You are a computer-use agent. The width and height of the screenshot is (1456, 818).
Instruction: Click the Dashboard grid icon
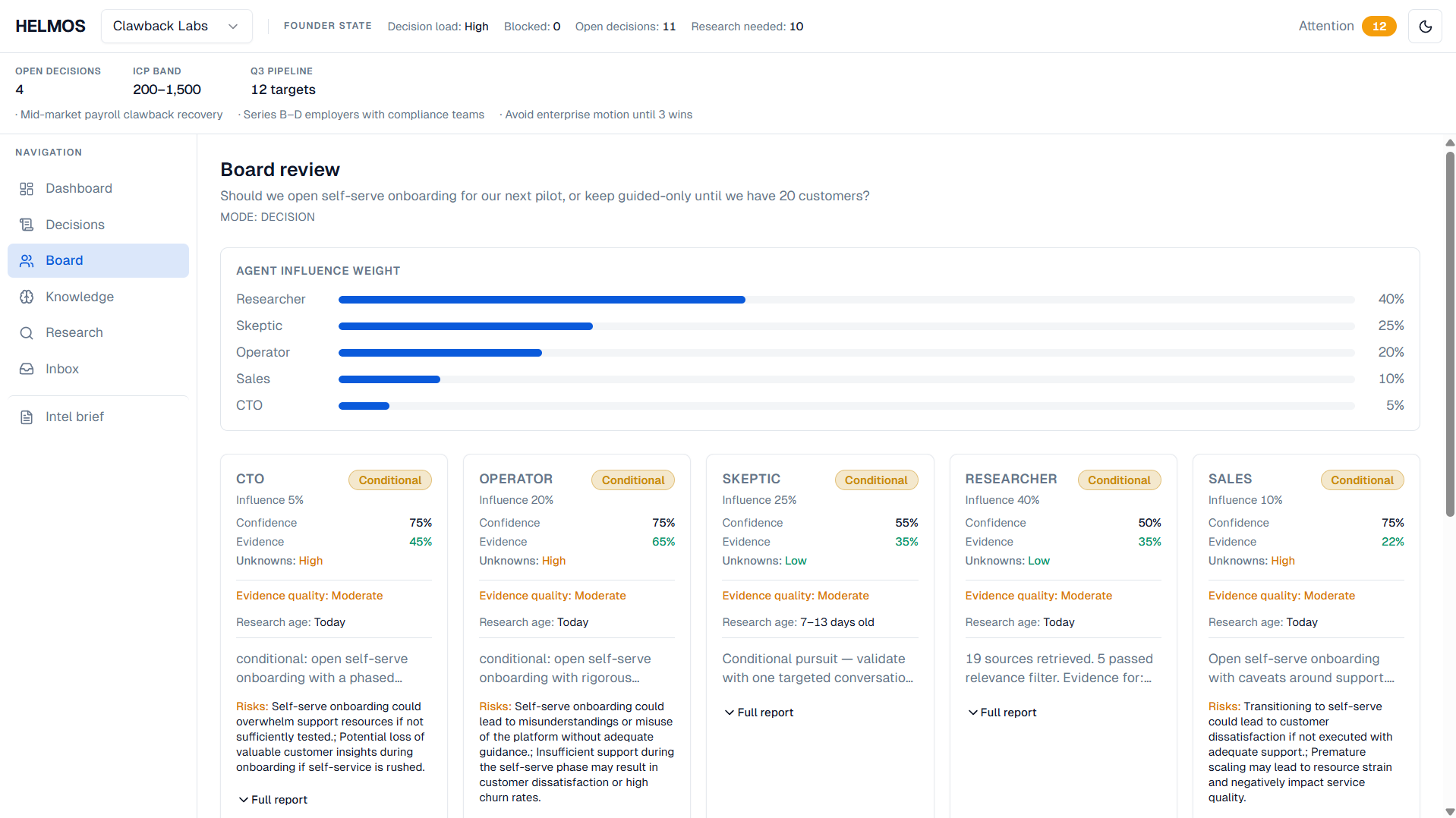pos(27,189)
